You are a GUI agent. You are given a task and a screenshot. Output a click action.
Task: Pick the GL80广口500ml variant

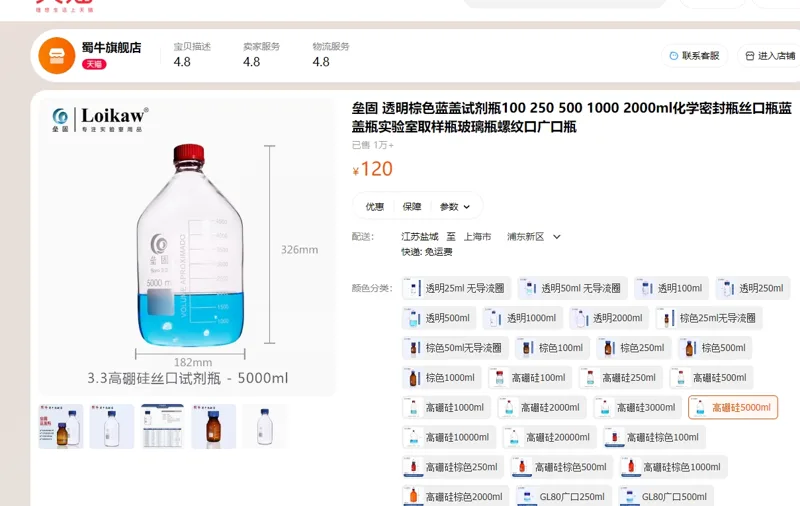click(666, 496)
